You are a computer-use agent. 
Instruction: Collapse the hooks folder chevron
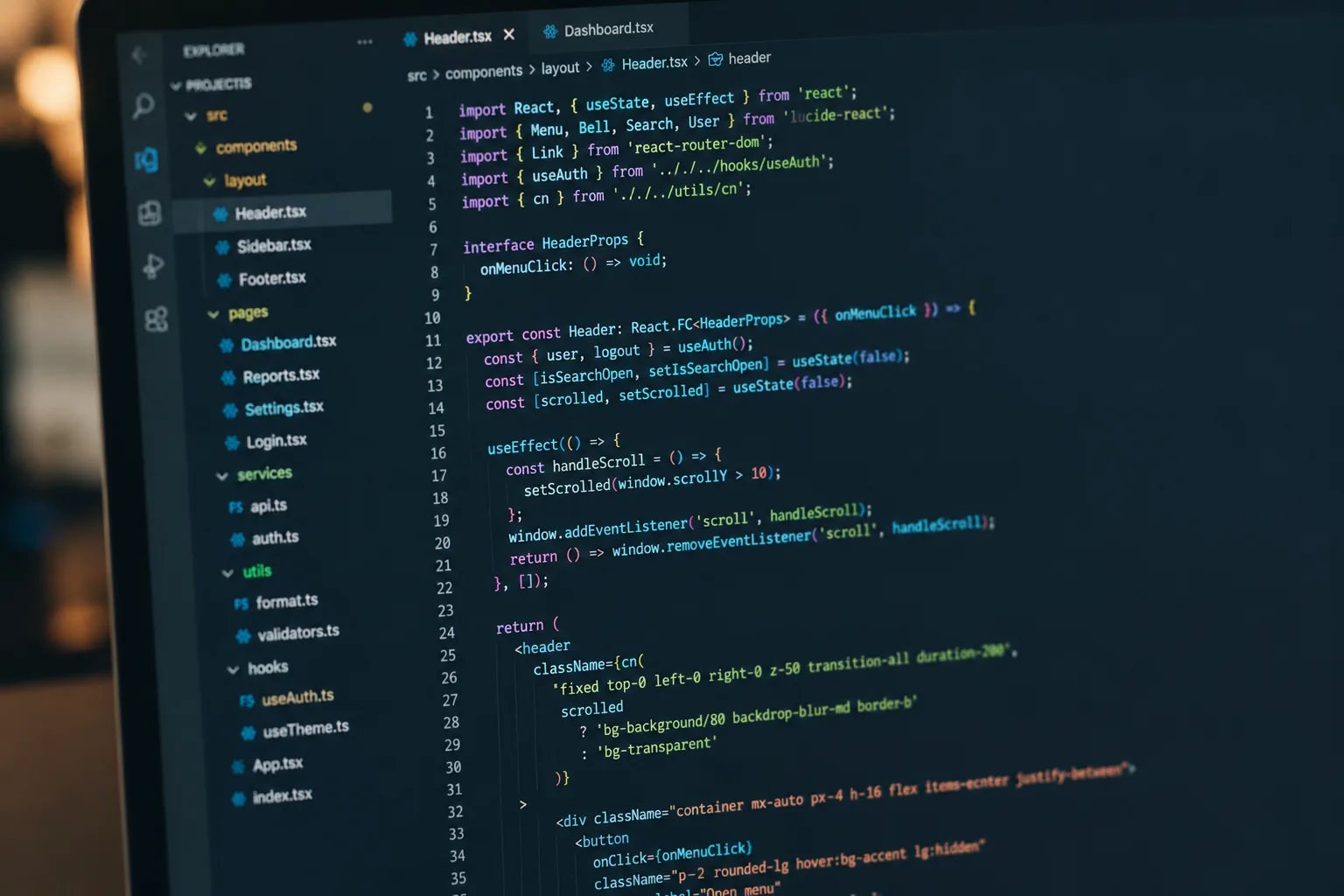point(233,670)
